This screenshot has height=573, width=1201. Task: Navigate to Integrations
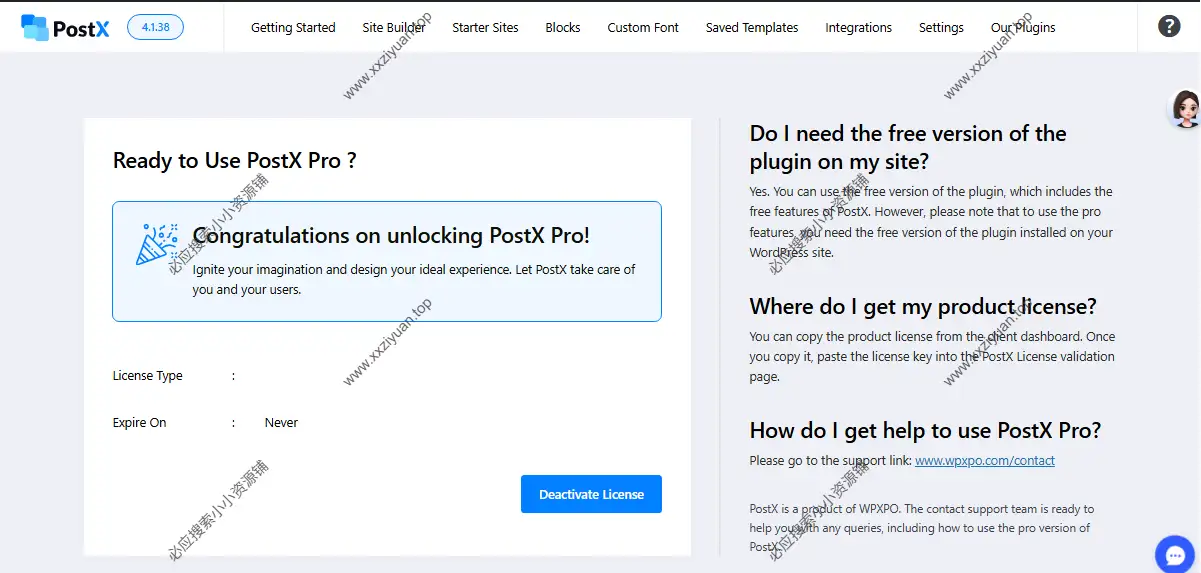[858, 28]
